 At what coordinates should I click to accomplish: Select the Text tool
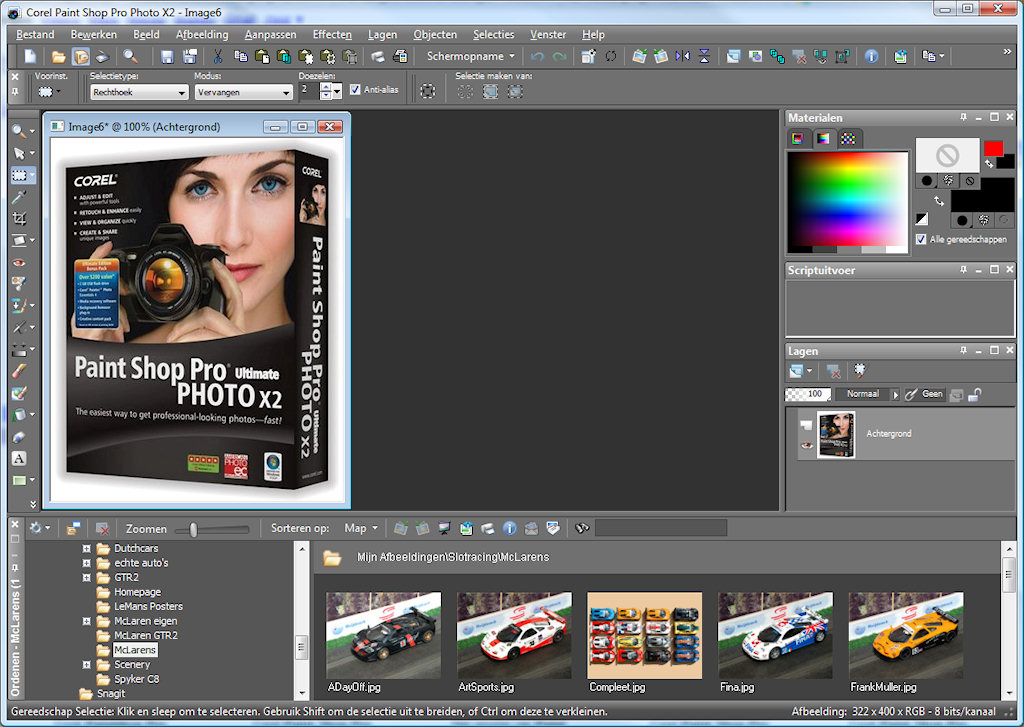click(19, 458)
